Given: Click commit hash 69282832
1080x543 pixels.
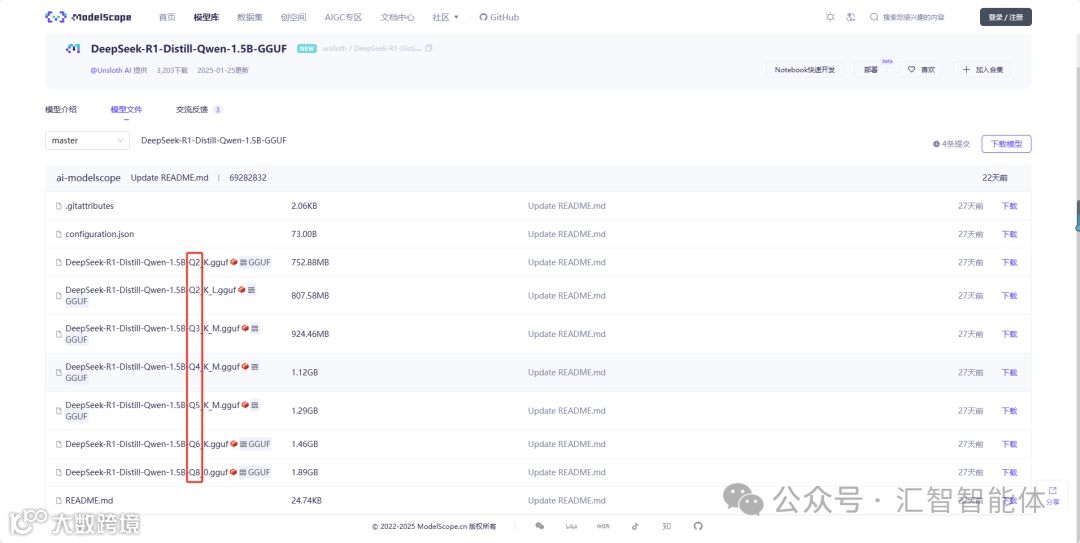Looking at the screenshot, I should (x=248, y=178).
